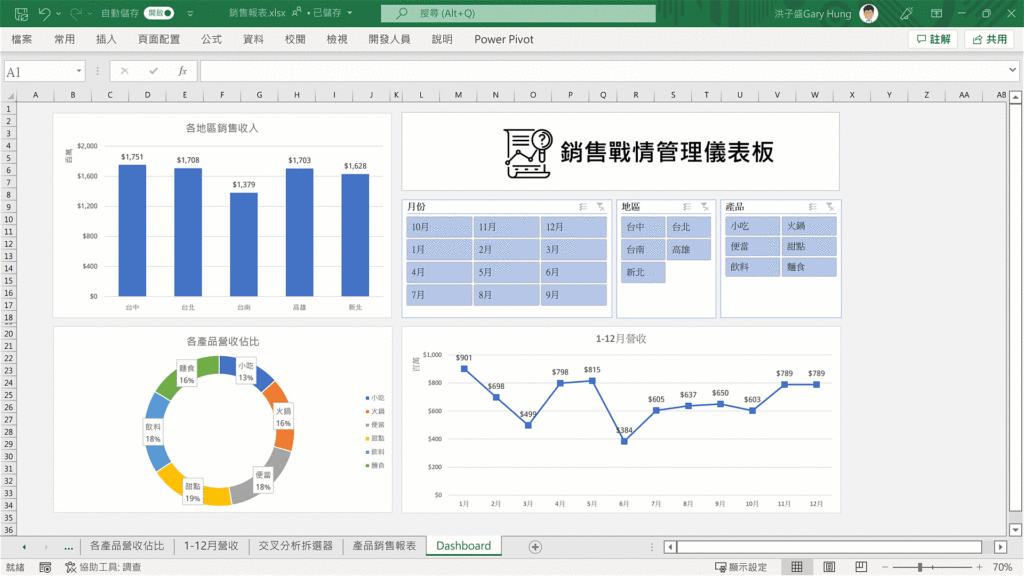
Task: Click the pen drawing icon in title bar
Action: pyautogui.click(x=906, y=13)
